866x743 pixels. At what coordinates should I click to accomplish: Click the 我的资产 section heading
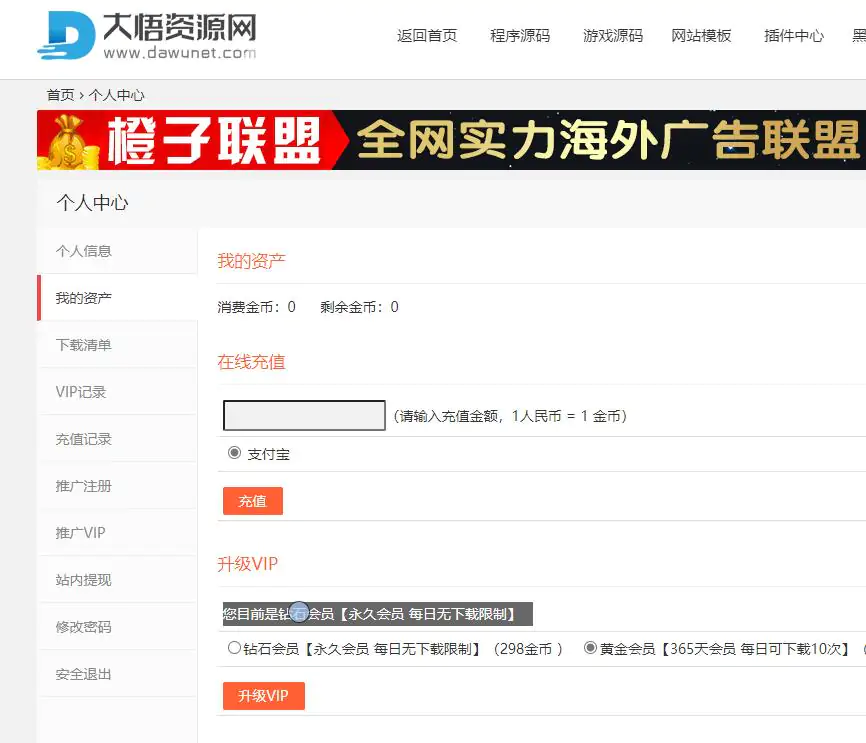[251, 261]
